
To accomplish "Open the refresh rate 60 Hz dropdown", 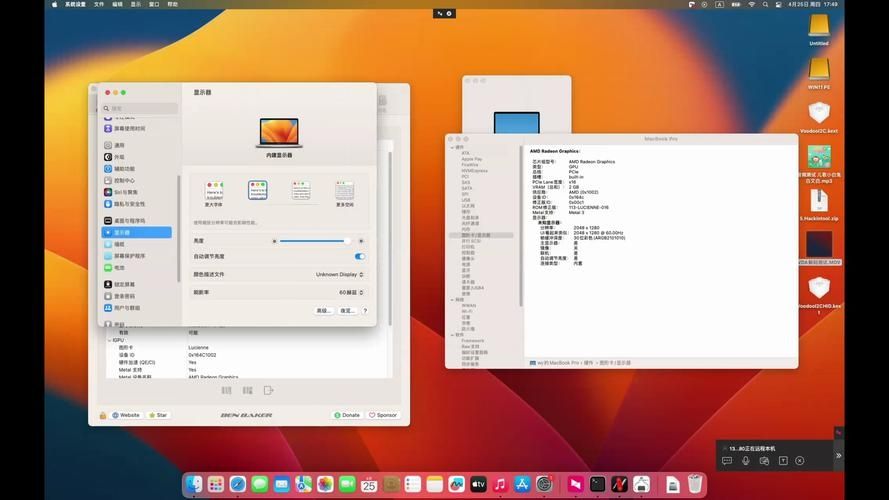I will coord(351,293).
